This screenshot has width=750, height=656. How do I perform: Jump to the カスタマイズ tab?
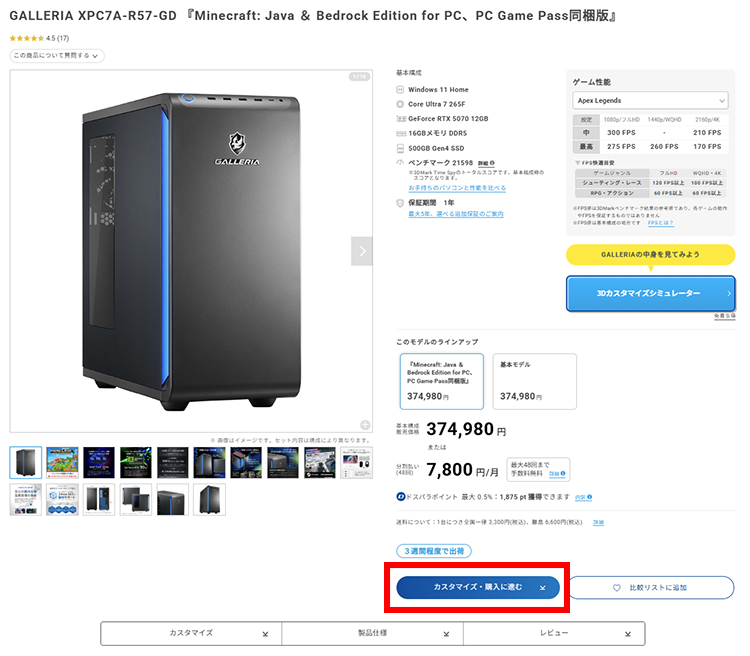(x=191, y=633)
